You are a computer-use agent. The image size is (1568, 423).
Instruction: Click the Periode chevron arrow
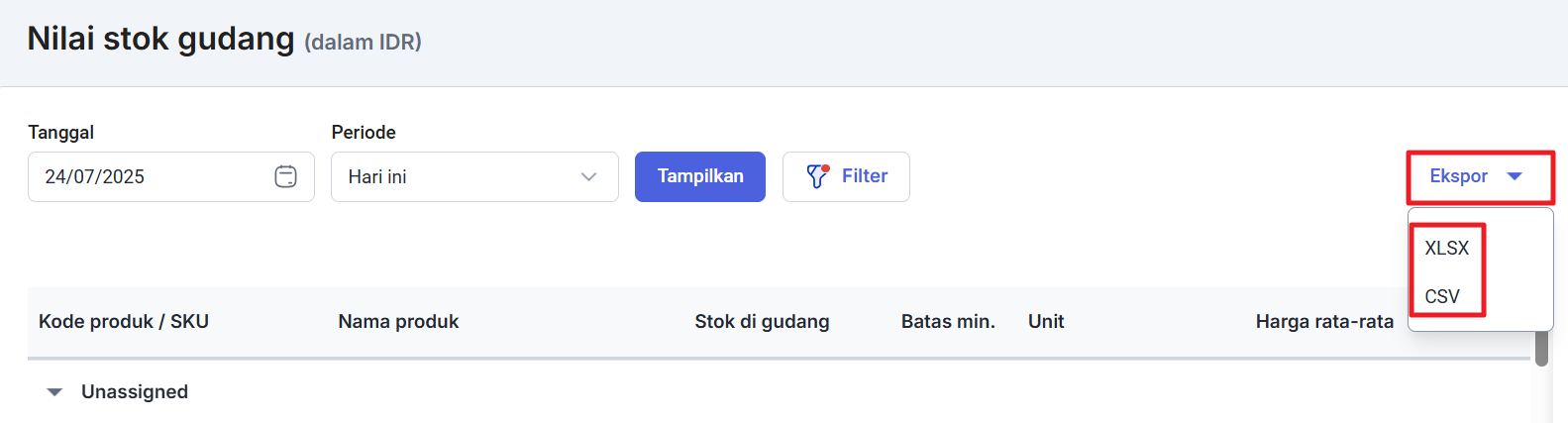coord(588,176)
